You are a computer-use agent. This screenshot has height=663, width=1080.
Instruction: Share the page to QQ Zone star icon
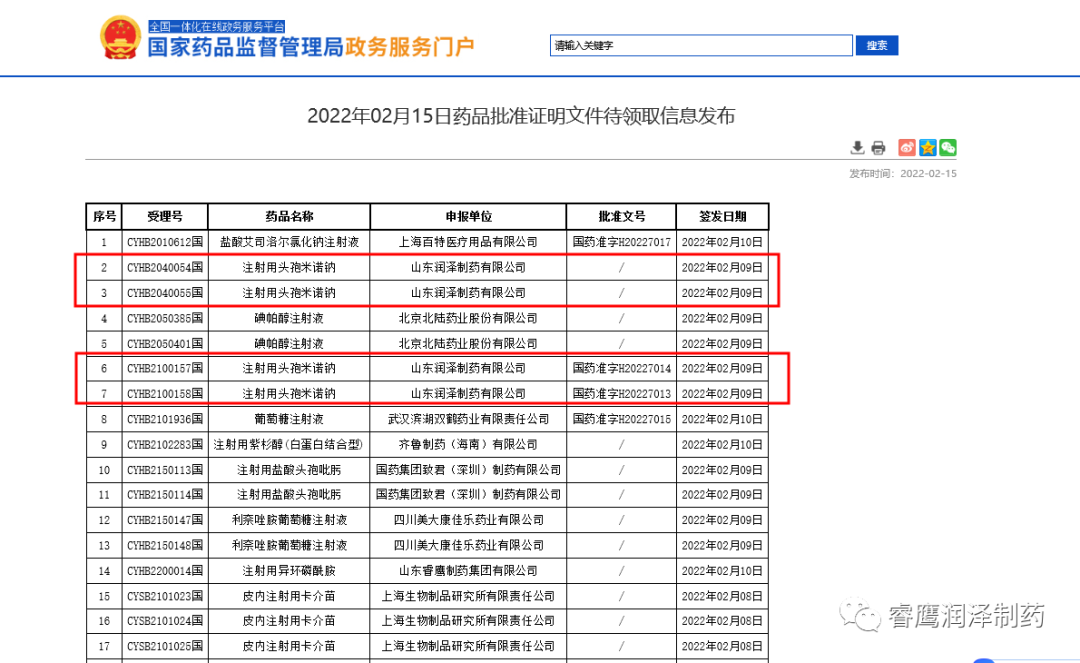click(927, 148)
